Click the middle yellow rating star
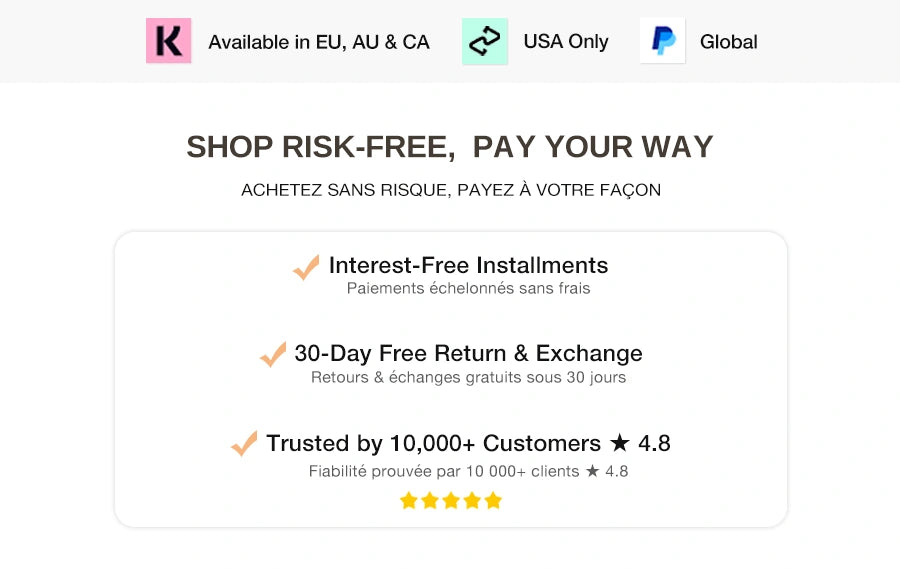 point(451,501)
